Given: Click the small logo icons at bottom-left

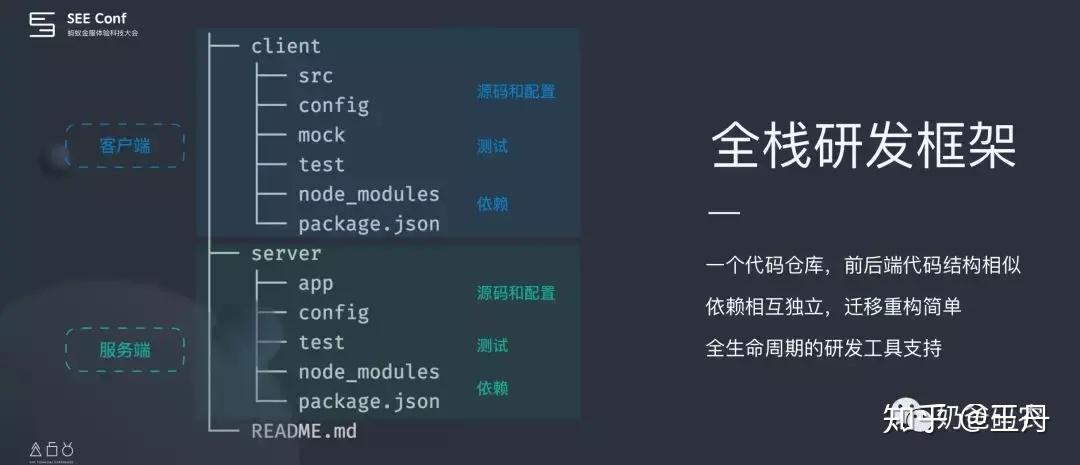Looking at the screenshot, I should [x=53, y=447].
